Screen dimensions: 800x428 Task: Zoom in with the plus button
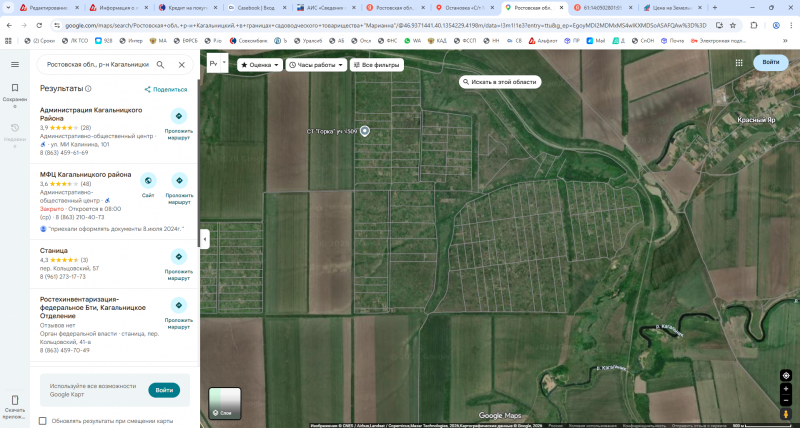786,389
